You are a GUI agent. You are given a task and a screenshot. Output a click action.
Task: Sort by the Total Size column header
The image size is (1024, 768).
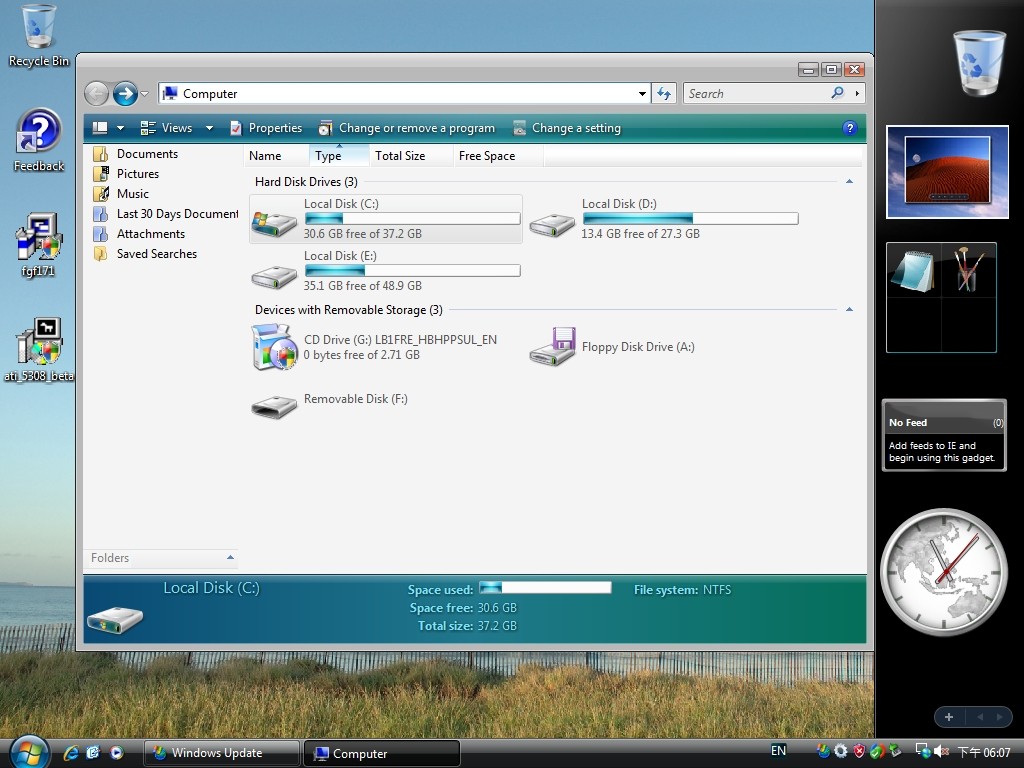(x=411, y=155)
